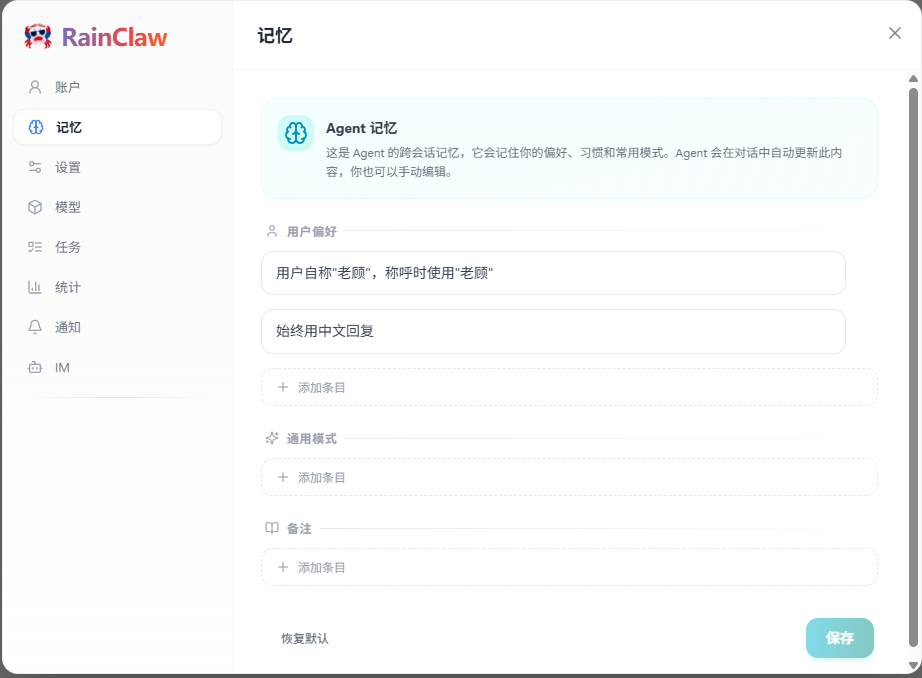Select the 统计 bar chart icon

pyautogui.click(x=33, y=287)
